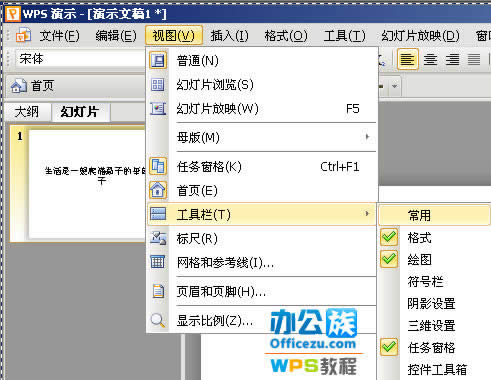Uncheck the 格式 toolbar option
Screen dimensions: 491x380
coord(389,237)
